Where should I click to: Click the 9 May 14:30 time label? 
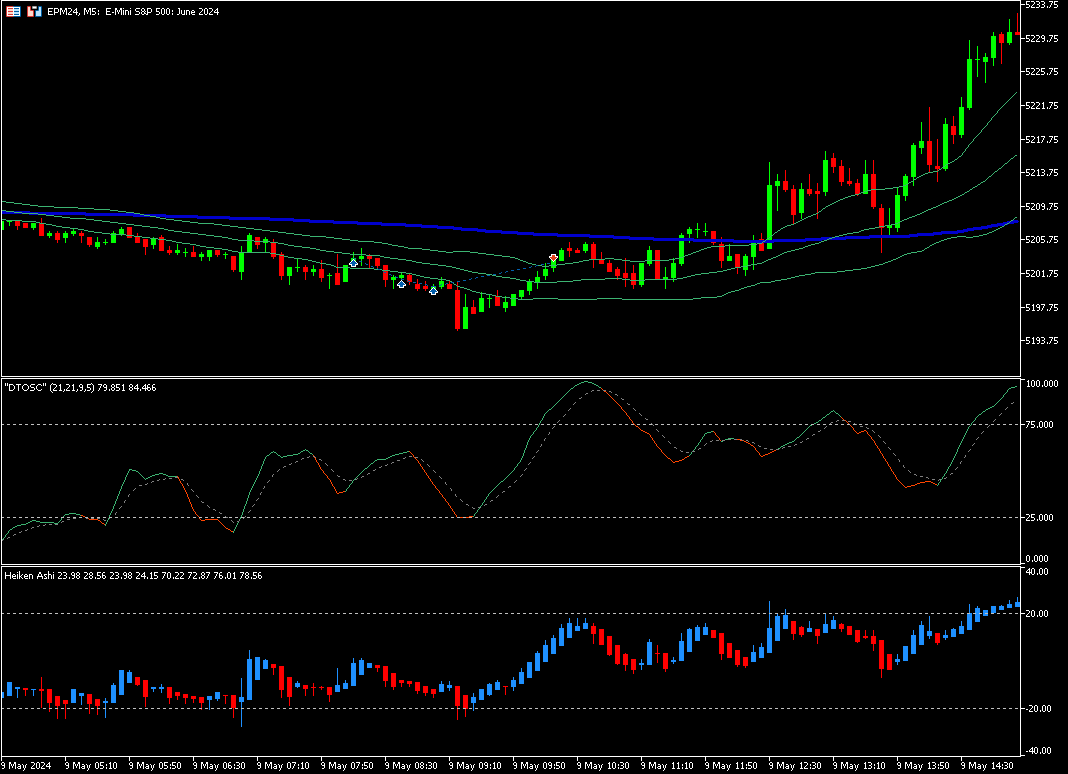(x=988, y=766)
